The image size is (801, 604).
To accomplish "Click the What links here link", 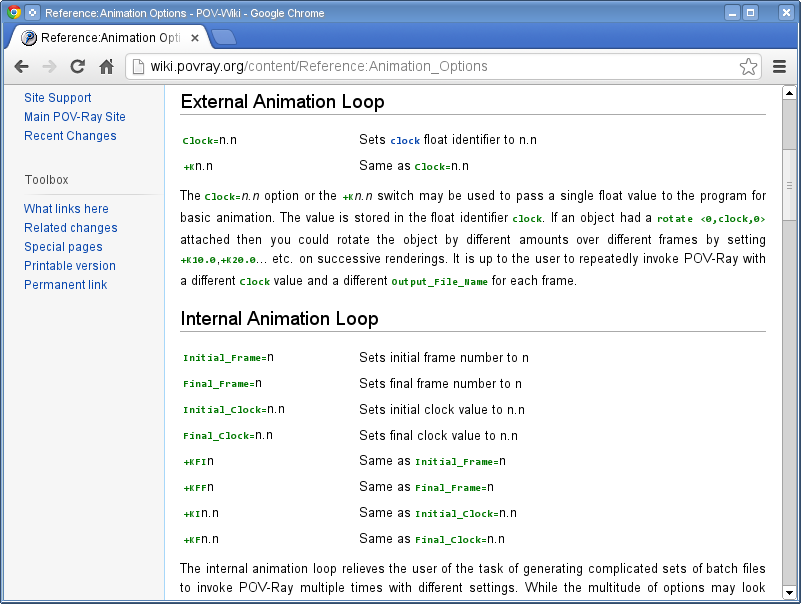I will pyautogui.click(x=66, y=209).
